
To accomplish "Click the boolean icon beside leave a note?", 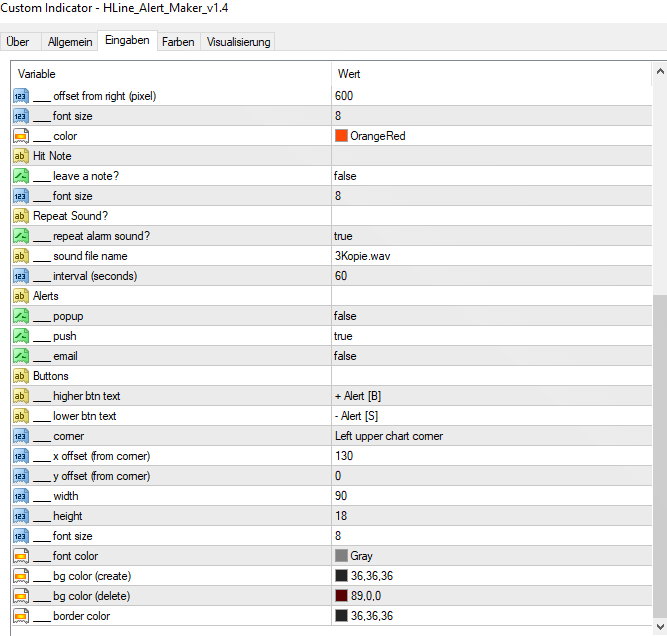I will click(x=20, y=176).
